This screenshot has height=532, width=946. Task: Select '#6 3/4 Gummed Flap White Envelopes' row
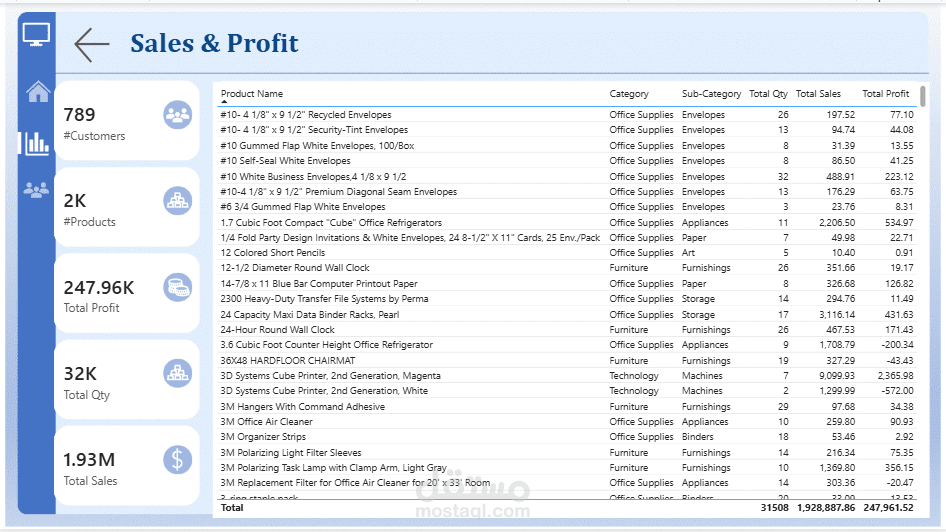coord(567,206)
